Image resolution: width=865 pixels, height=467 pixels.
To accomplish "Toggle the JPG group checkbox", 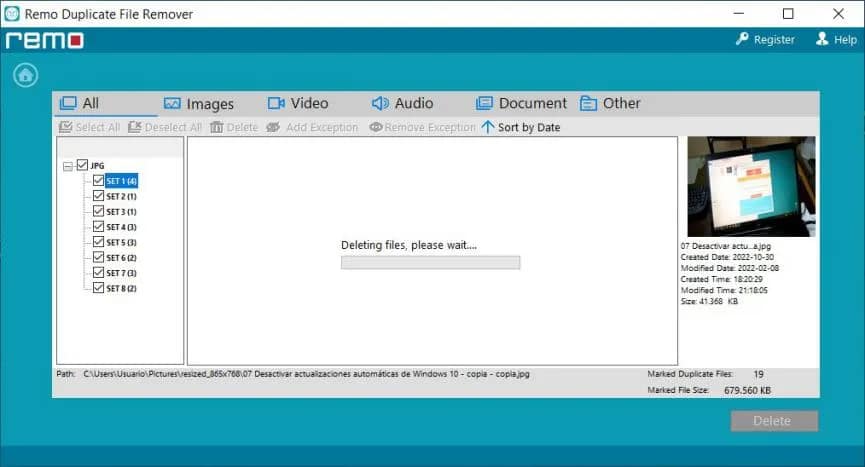I will click(82, 165).
